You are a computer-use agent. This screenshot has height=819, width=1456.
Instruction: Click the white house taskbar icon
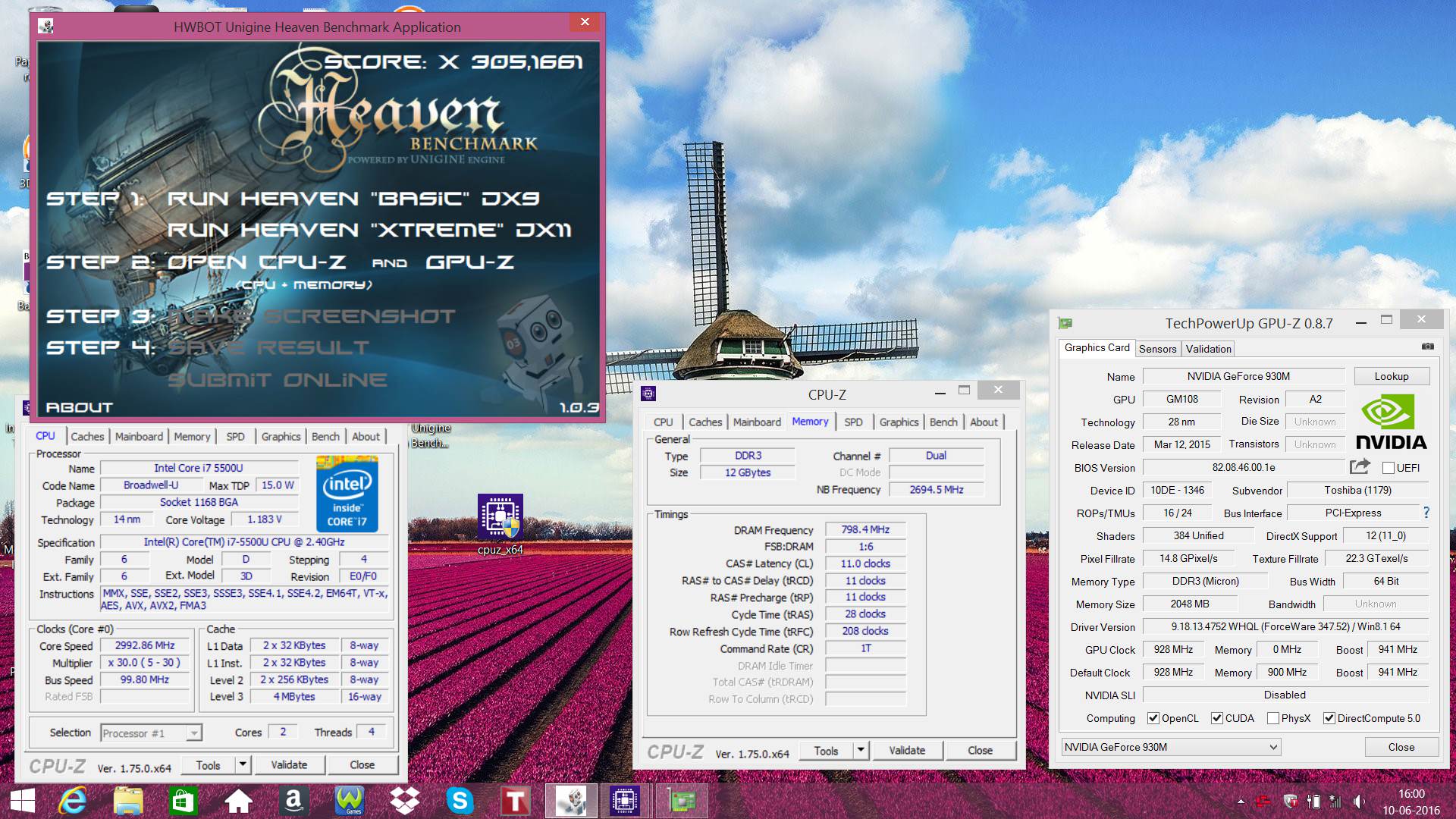pyautogui.click(x=238, y=801)
